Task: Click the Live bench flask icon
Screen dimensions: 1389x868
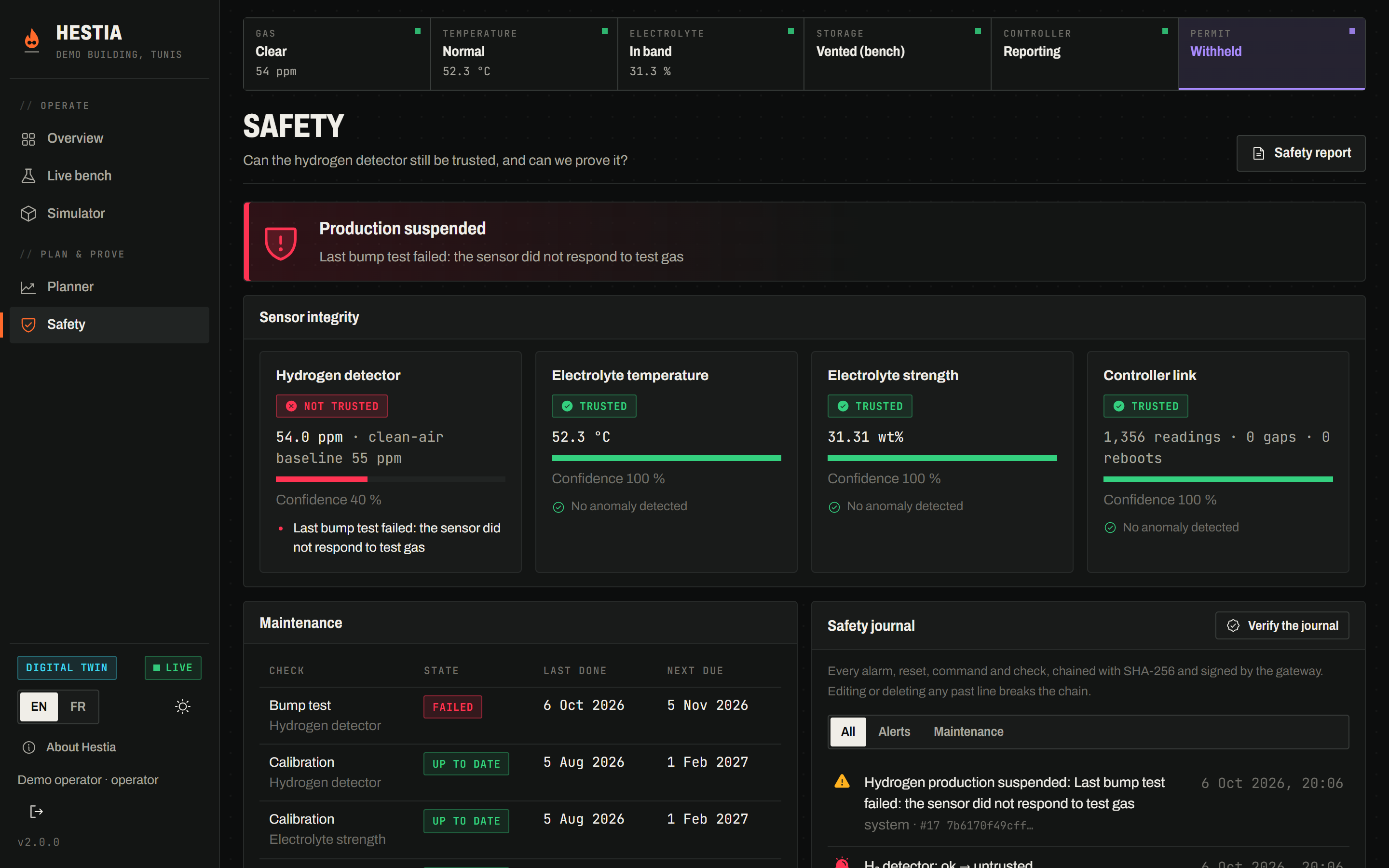Action: 28,176
